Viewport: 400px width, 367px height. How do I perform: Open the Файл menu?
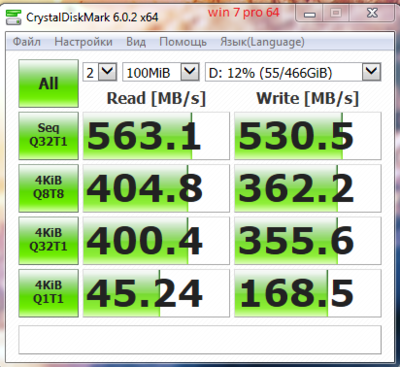[x=27, y=42]
